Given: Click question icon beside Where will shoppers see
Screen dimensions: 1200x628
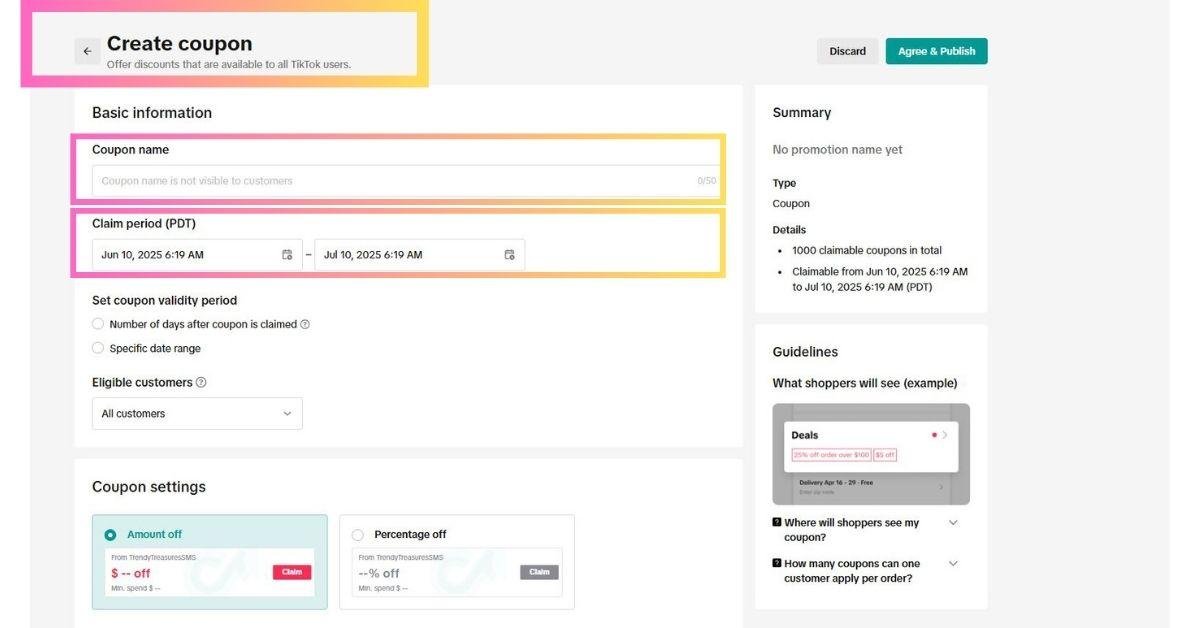Looking at the screenshot, I should click(x=777, y=523).
